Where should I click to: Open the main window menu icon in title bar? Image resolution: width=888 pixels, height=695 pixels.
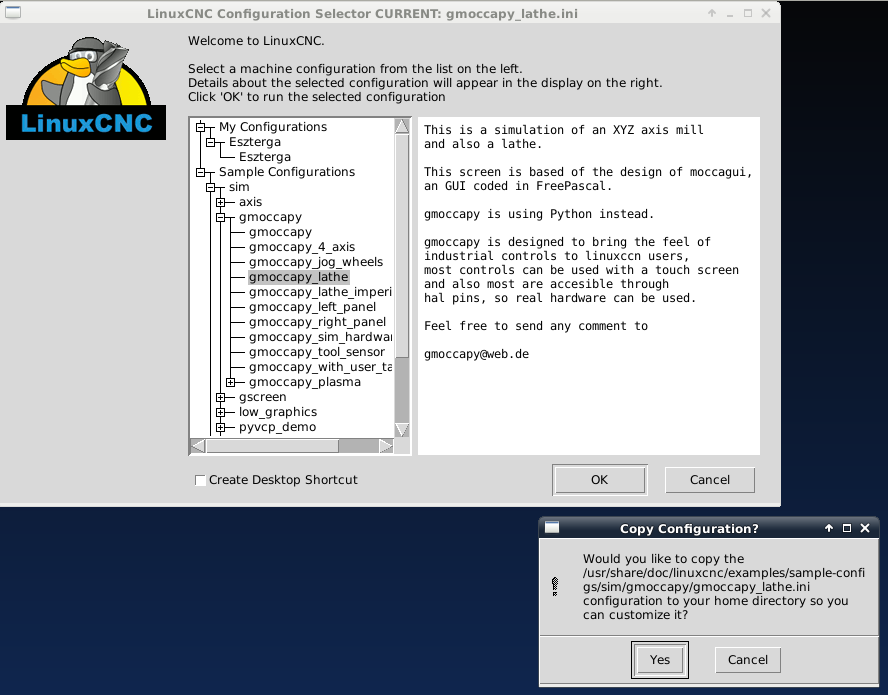point(12,14)
